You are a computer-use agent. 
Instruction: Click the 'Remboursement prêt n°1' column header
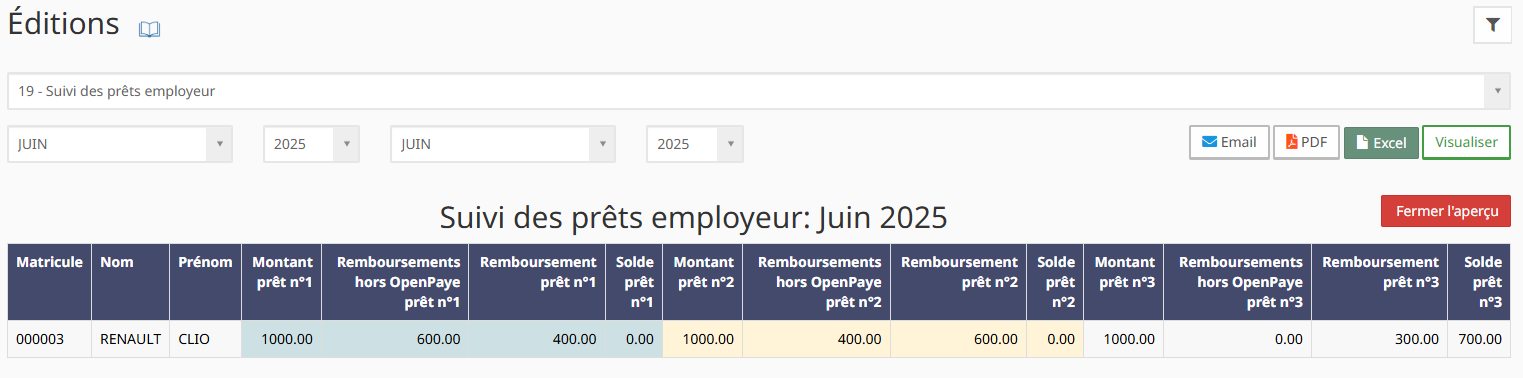pos(537,281)
